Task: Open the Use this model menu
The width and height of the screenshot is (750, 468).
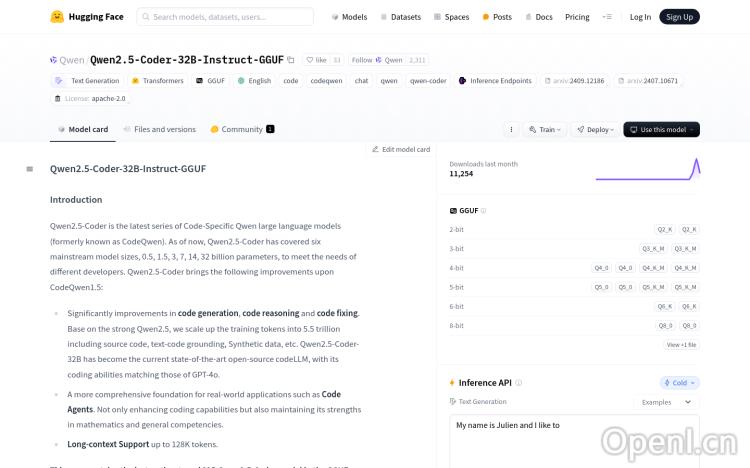Action: point(661,130)
